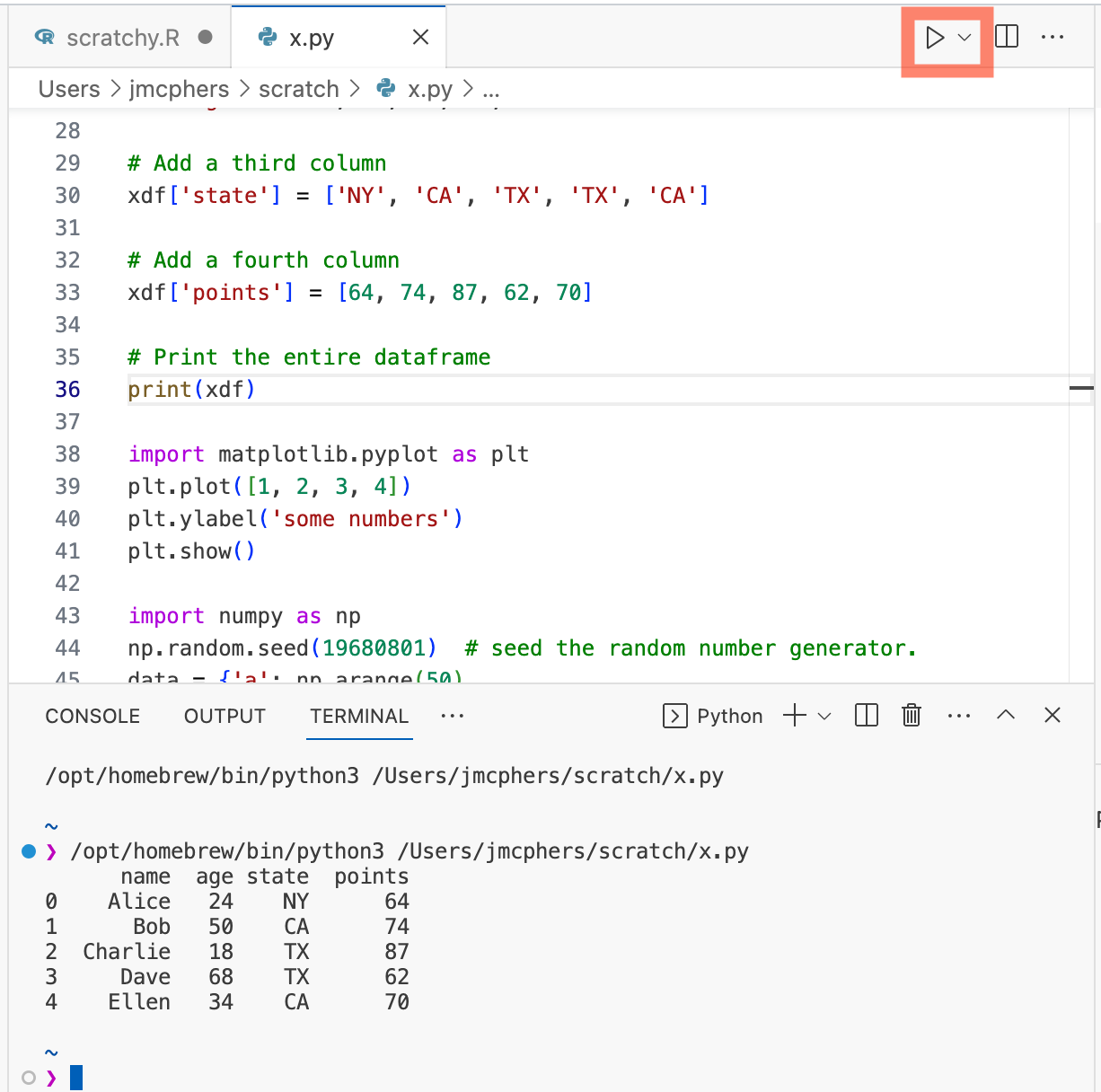This screenshot has width=1101, height=1092.
Task: Open the terminal profile dropdown chevron
Action: click(823, 715)
